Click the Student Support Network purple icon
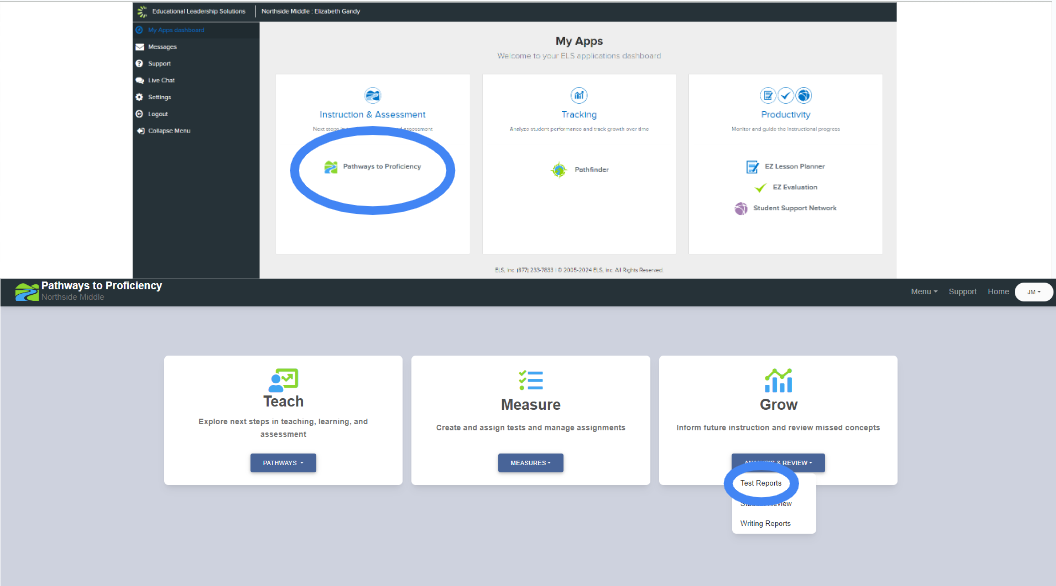1056x586 pixels. [741, 209]
